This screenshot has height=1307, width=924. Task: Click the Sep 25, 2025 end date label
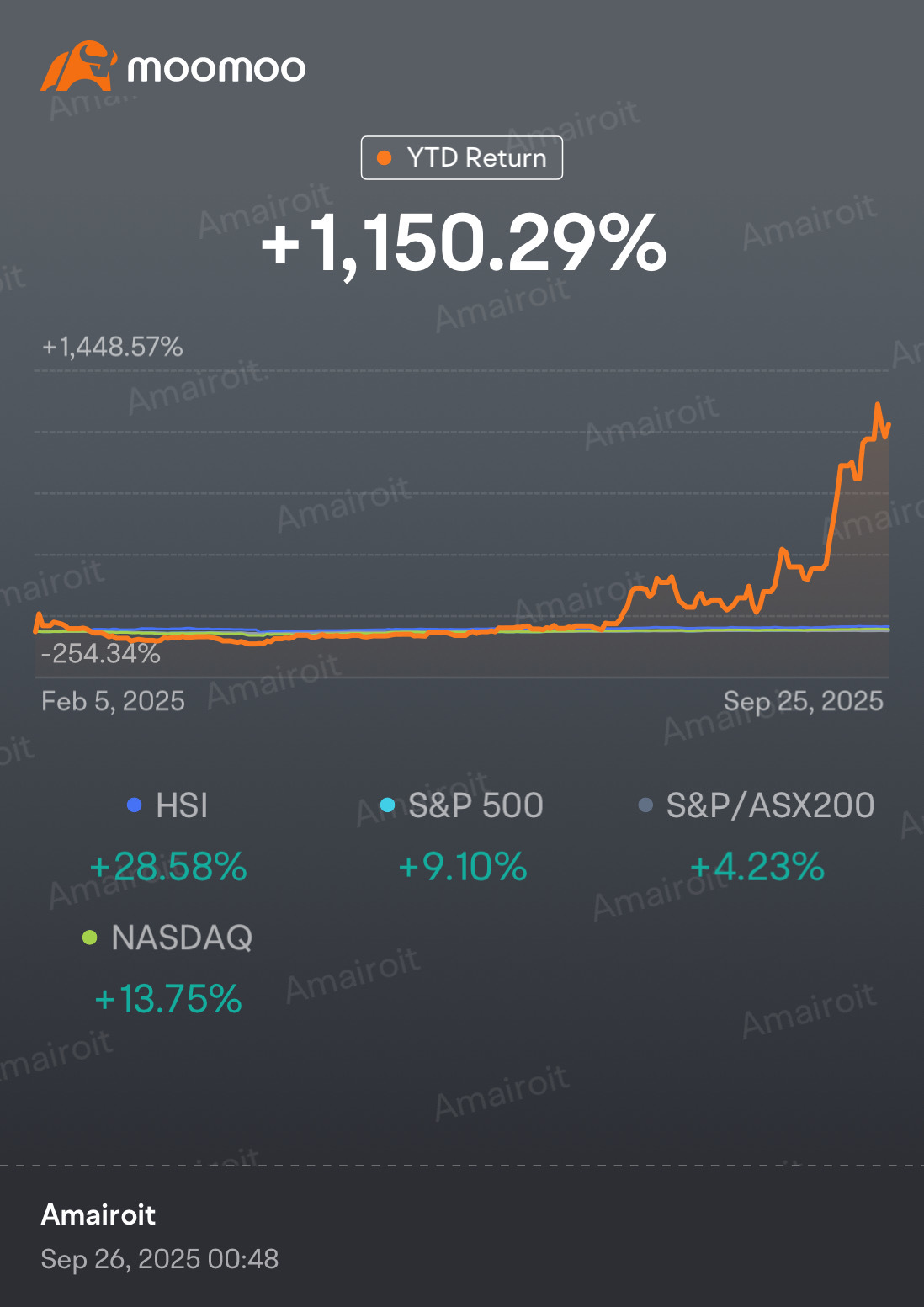click(x=804, y=701)
